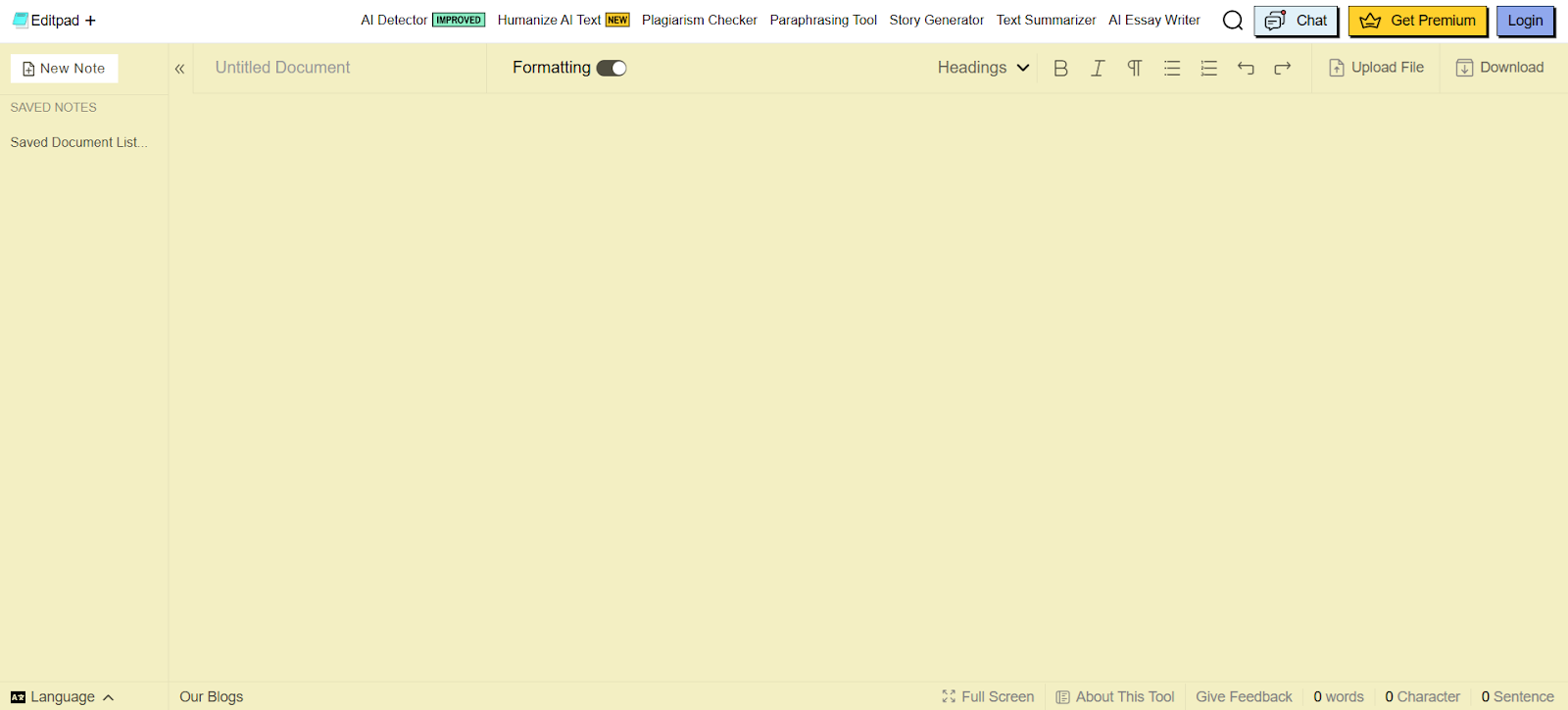This screenshot has height=710, width=1568.
Task: Open the Paraphrasing Tool
Action: (x=823, y=20)
